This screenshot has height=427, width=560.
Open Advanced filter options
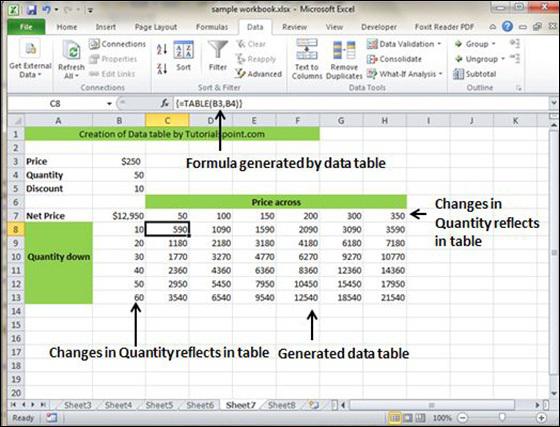click(259, 74)
